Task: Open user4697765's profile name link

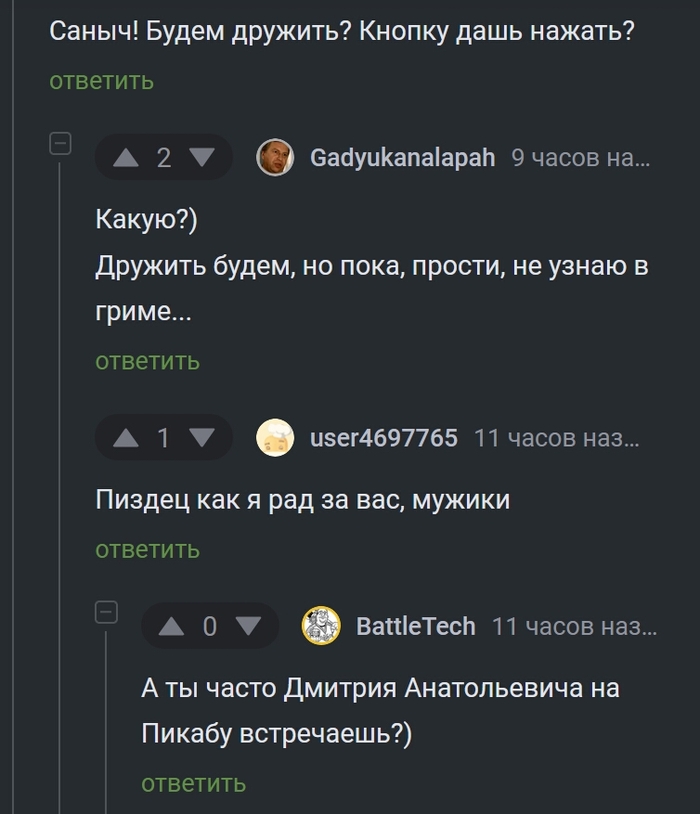Action: (384, 438)
